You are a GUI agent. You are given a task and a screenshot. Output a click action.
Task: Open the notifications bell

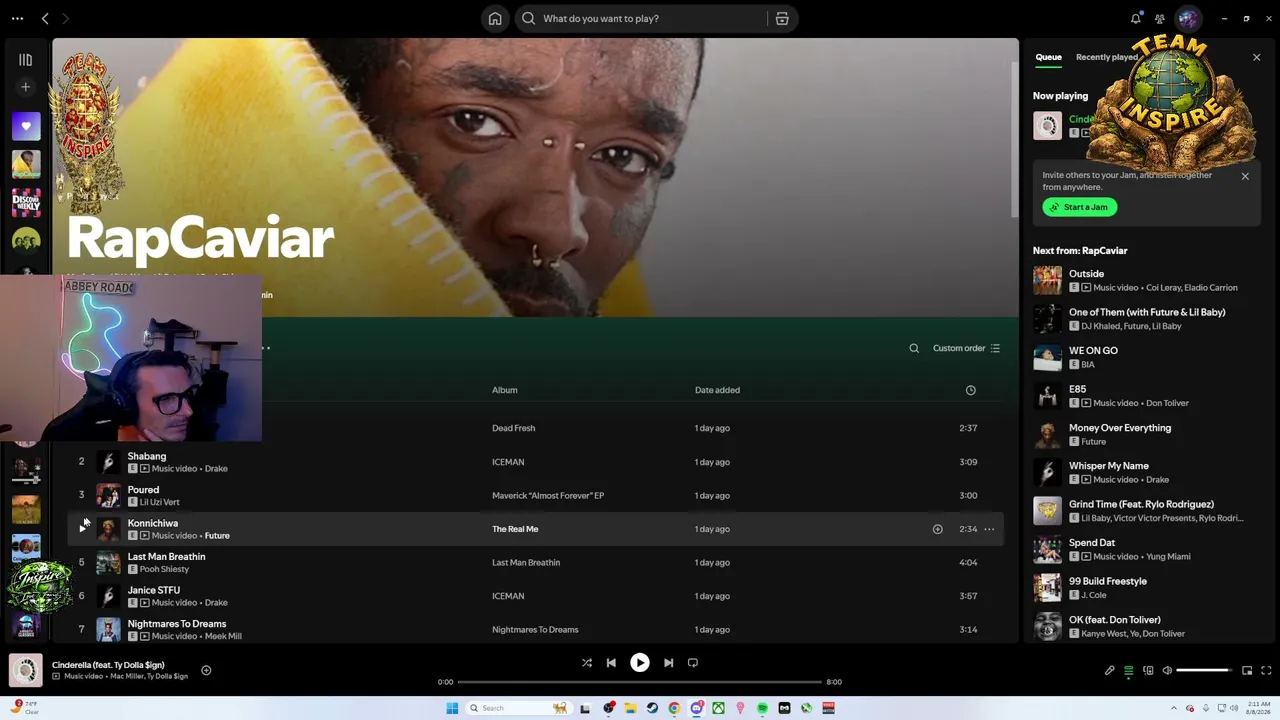coord(1136,18)
